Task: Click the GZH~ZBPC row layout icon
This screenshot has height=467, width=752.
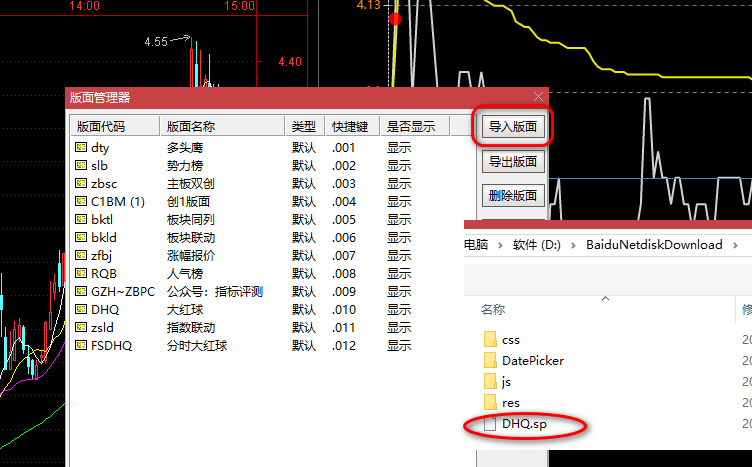Action: [81, 291]
